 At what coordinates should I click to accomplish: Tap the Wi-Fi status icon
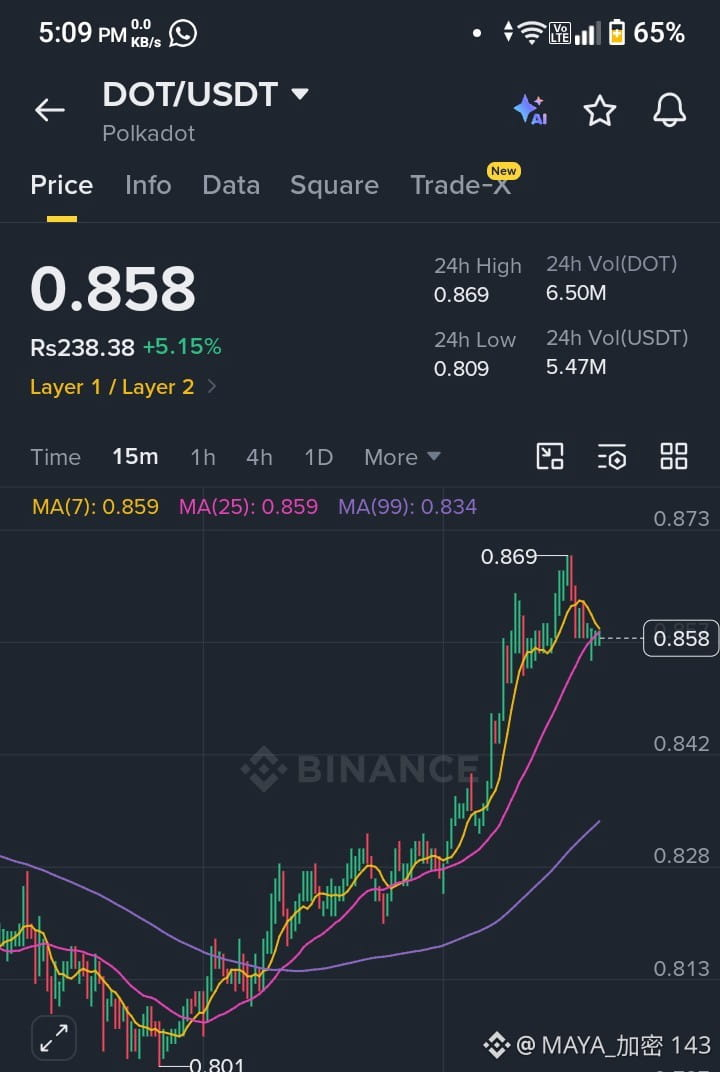[531, 33]
